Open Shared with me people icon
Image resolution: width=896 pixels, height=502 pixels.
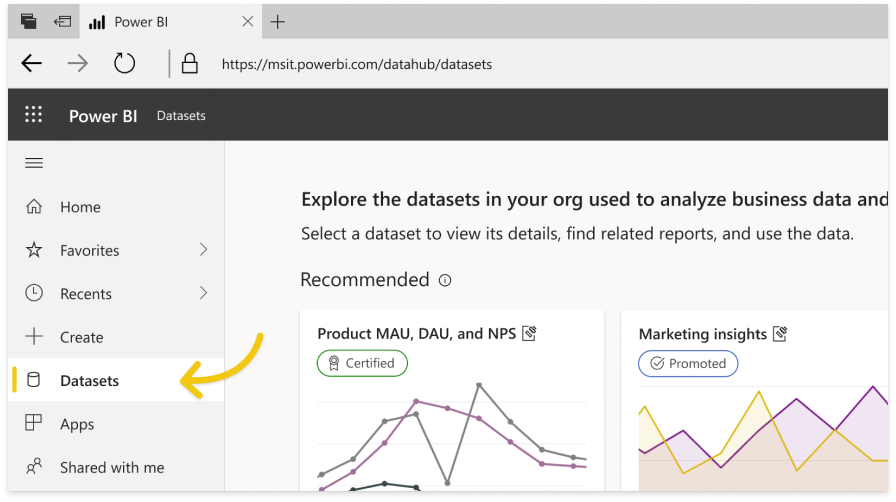point(34,467)
